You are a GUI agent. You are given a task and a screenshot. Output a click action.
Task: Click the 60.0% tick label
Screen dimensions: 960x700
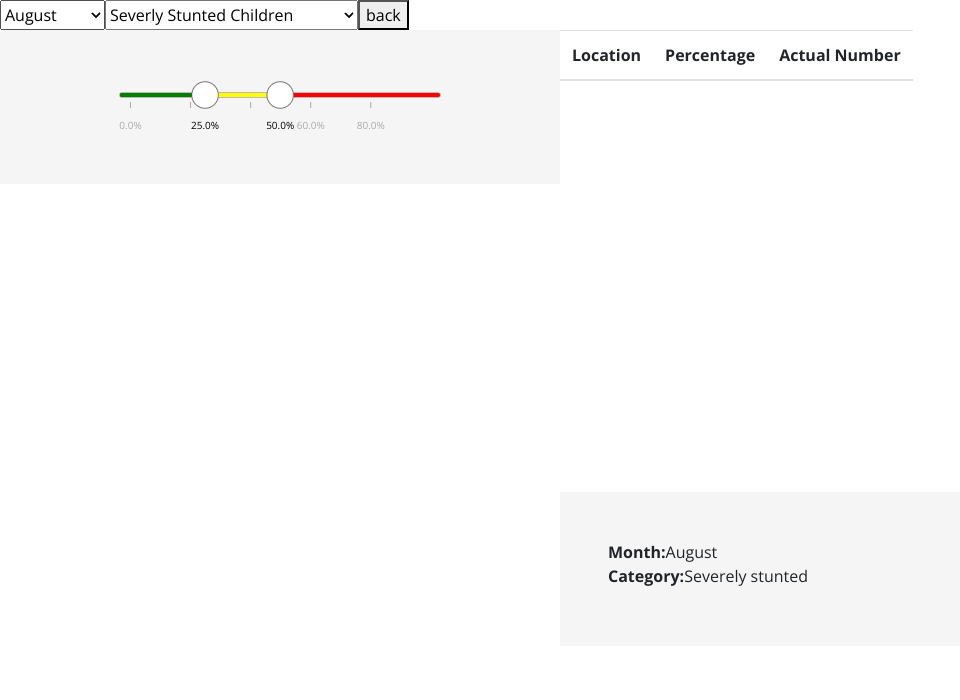(311, 126)
